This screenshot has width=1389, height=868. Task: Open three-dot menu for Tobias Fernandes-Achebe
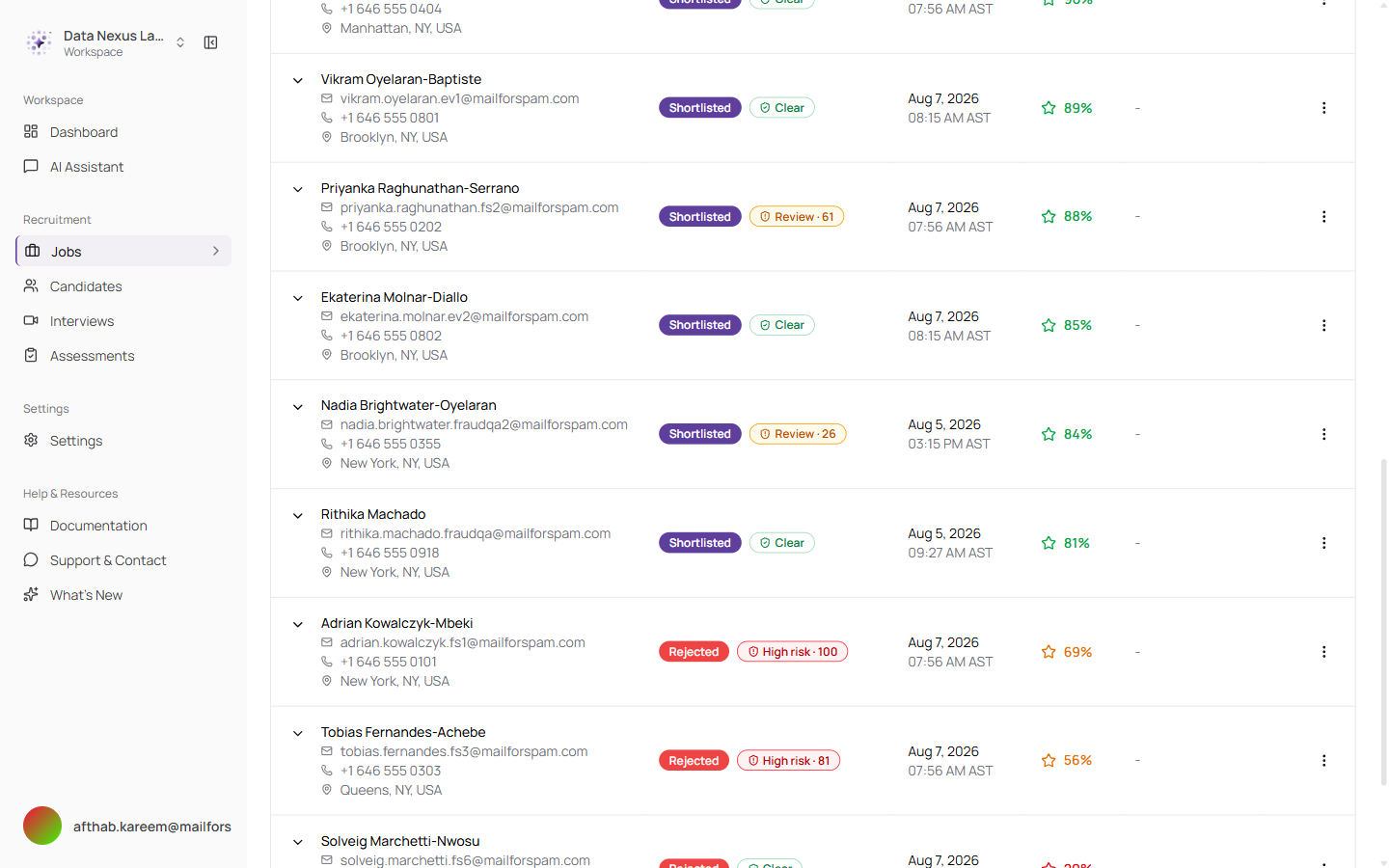tap(1323, 761)
